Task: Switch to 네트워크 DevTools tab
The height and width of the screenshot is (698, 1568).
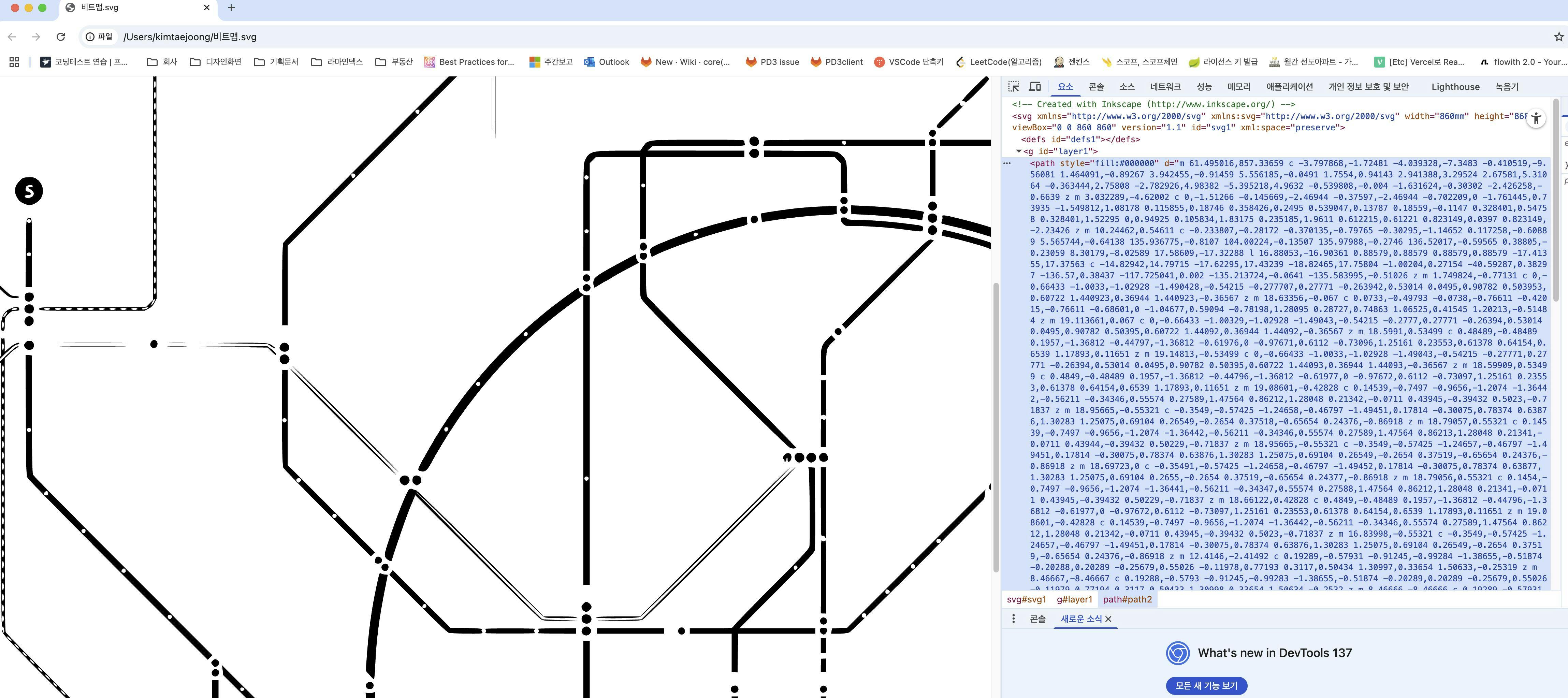Action: (1165, 86)
